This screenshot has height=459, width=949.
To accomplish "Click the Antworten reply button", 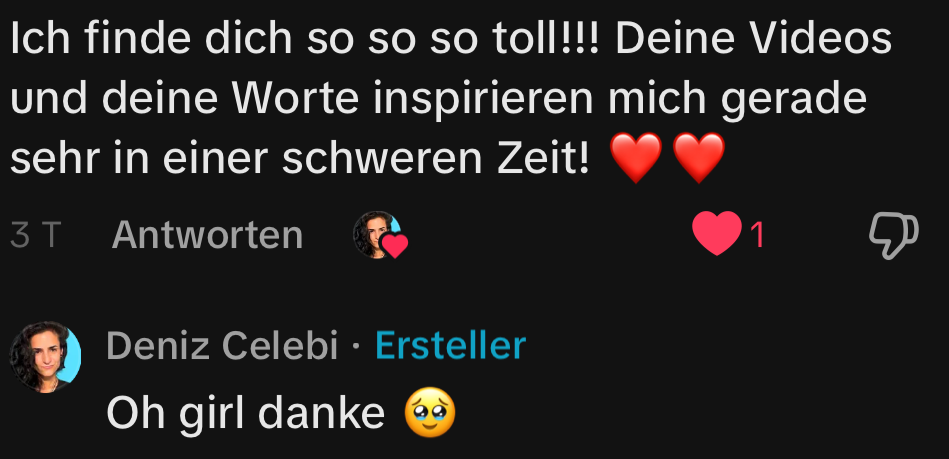I will coord(207,235).
